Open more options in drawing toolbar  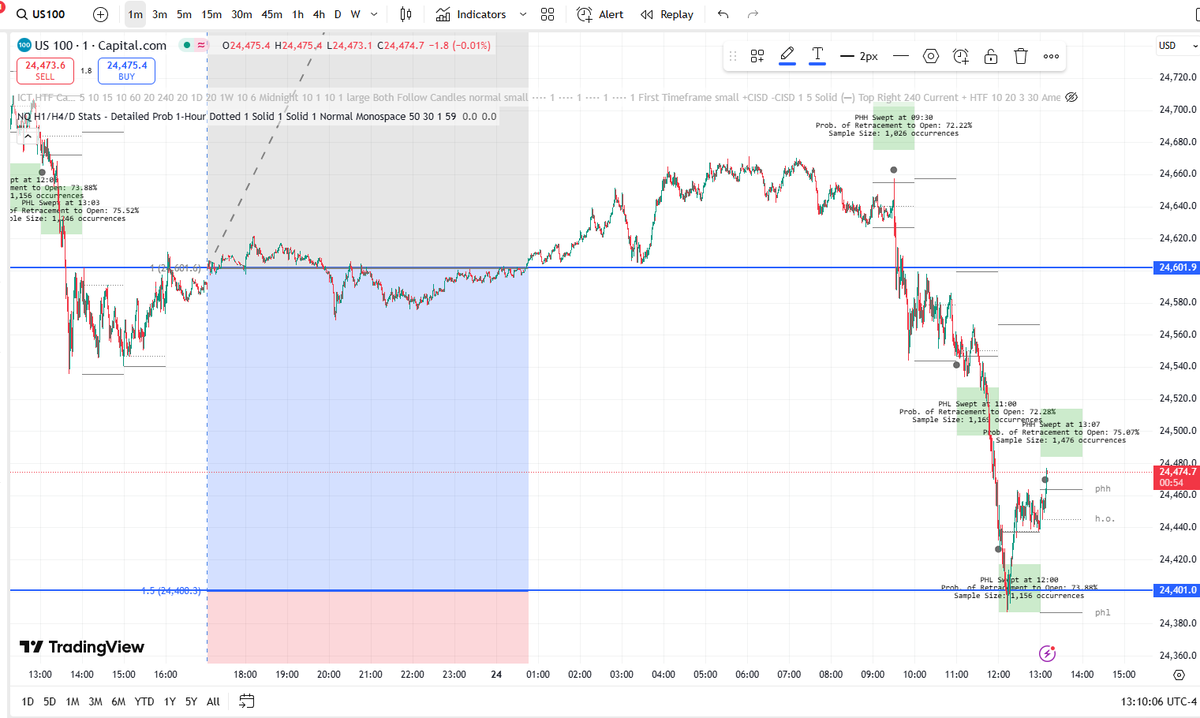tap(1051, 56)
